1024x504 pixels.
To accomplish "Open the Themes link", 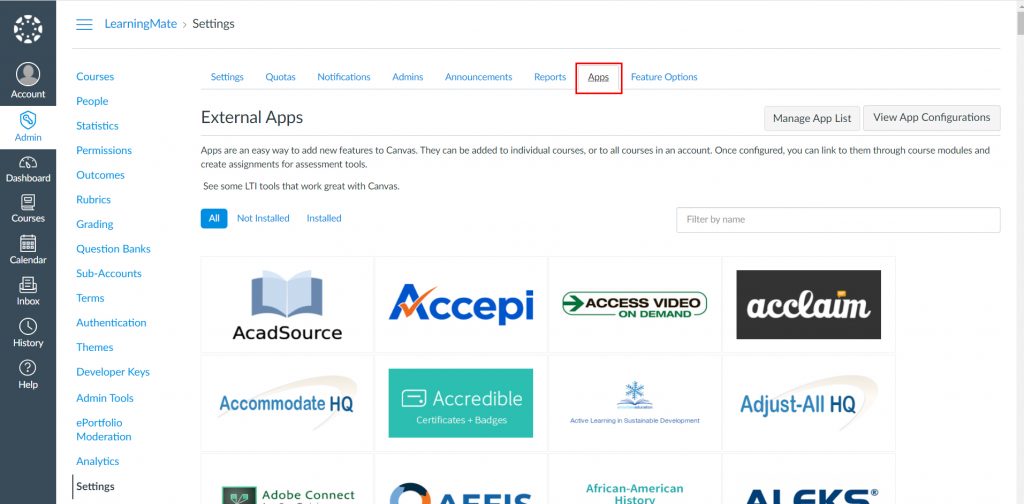I will (95, 347).
